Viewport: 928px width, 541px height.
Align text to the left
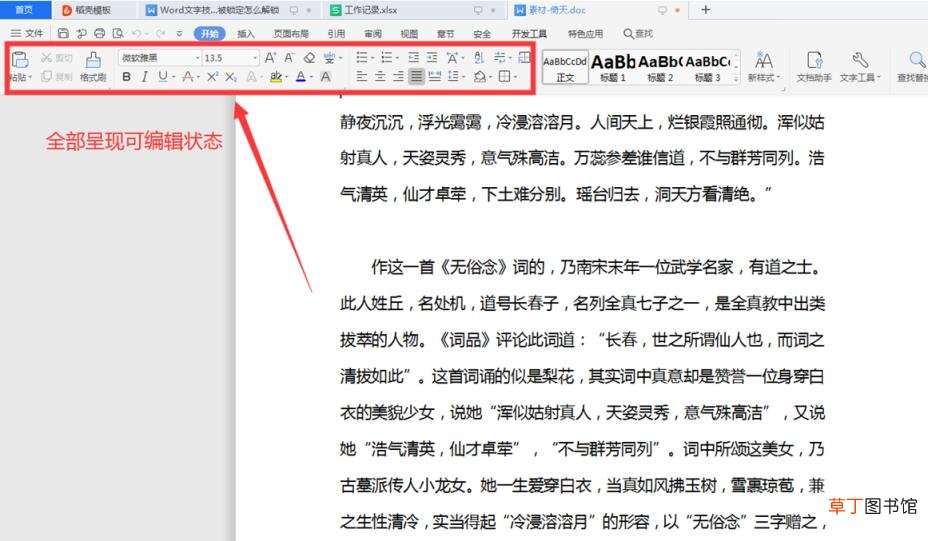coord(362,76)
